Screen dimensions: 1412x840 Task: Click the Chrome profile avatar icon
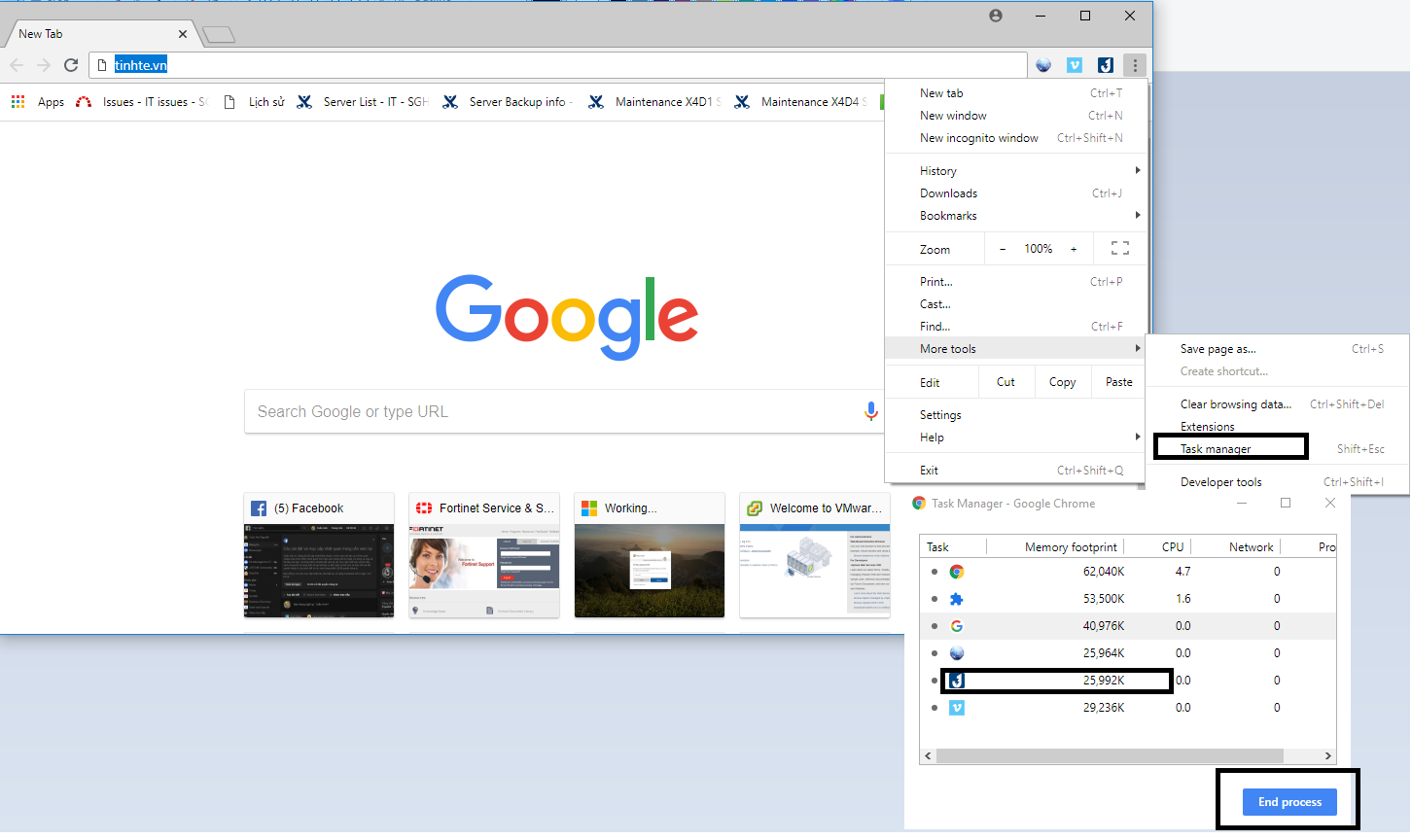point(996,16)
